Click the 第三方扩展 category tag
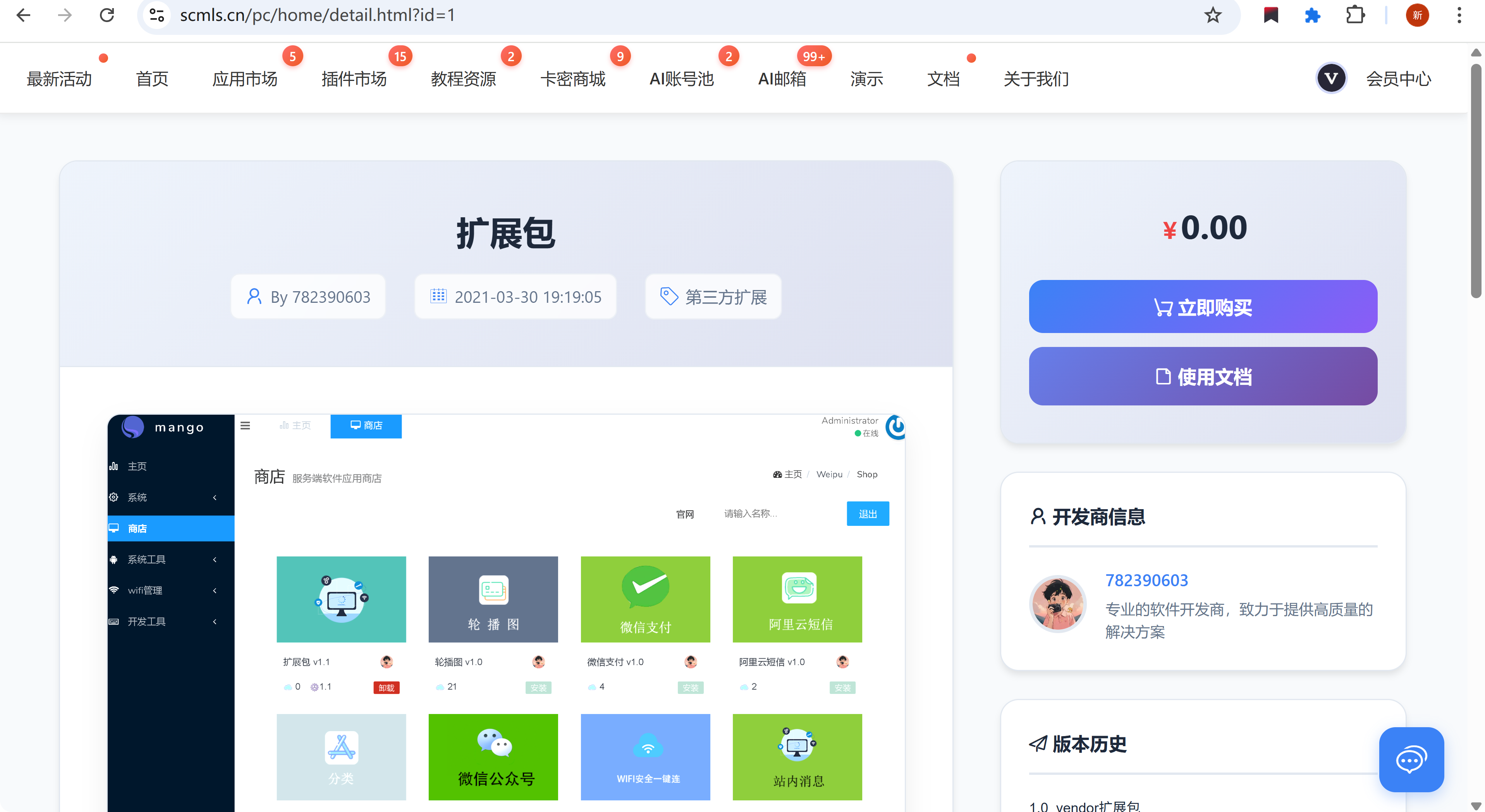The image size is (1485, 812). [x=713, y=297]
